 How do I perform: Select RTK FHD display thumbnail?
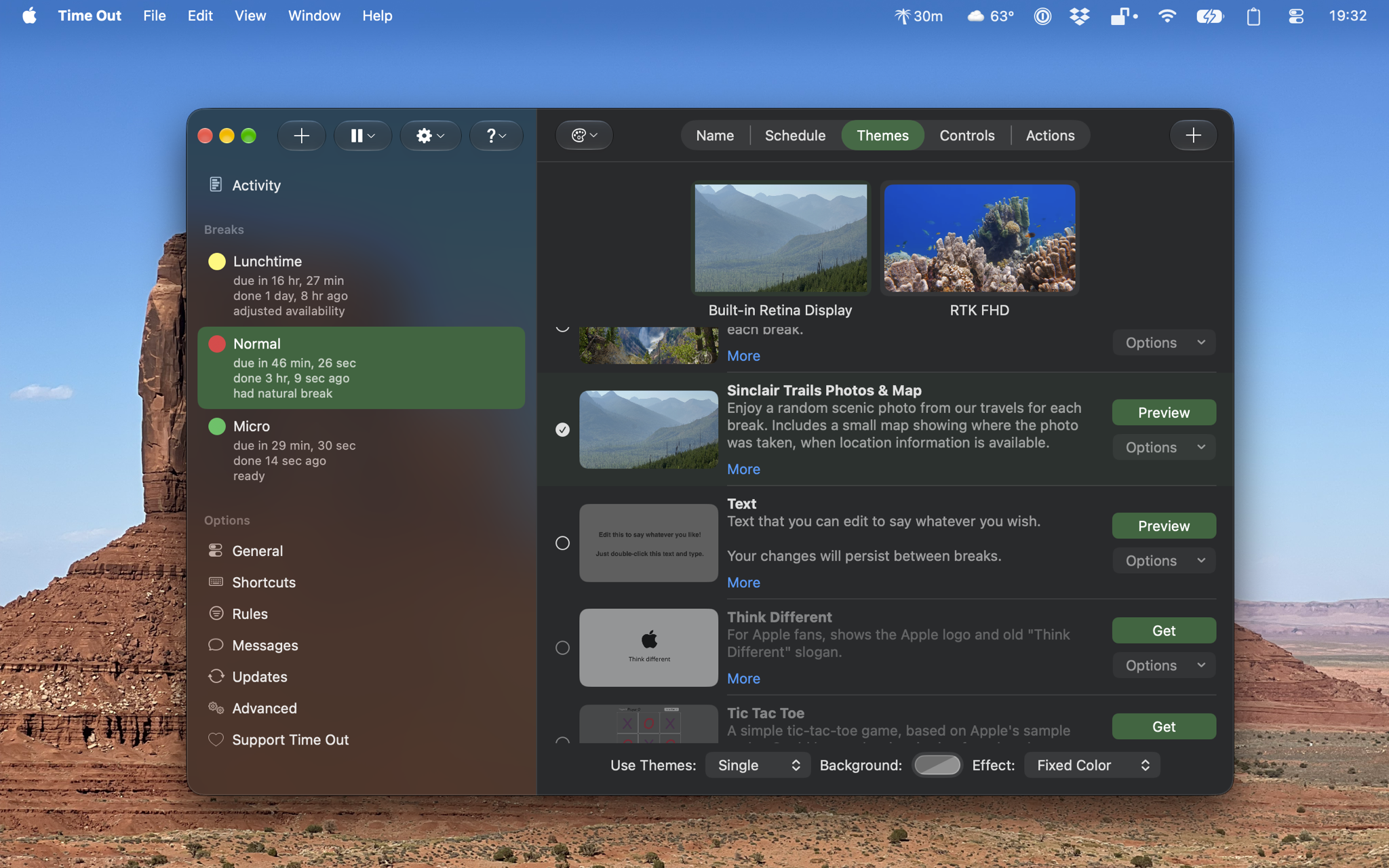point(979,238)
